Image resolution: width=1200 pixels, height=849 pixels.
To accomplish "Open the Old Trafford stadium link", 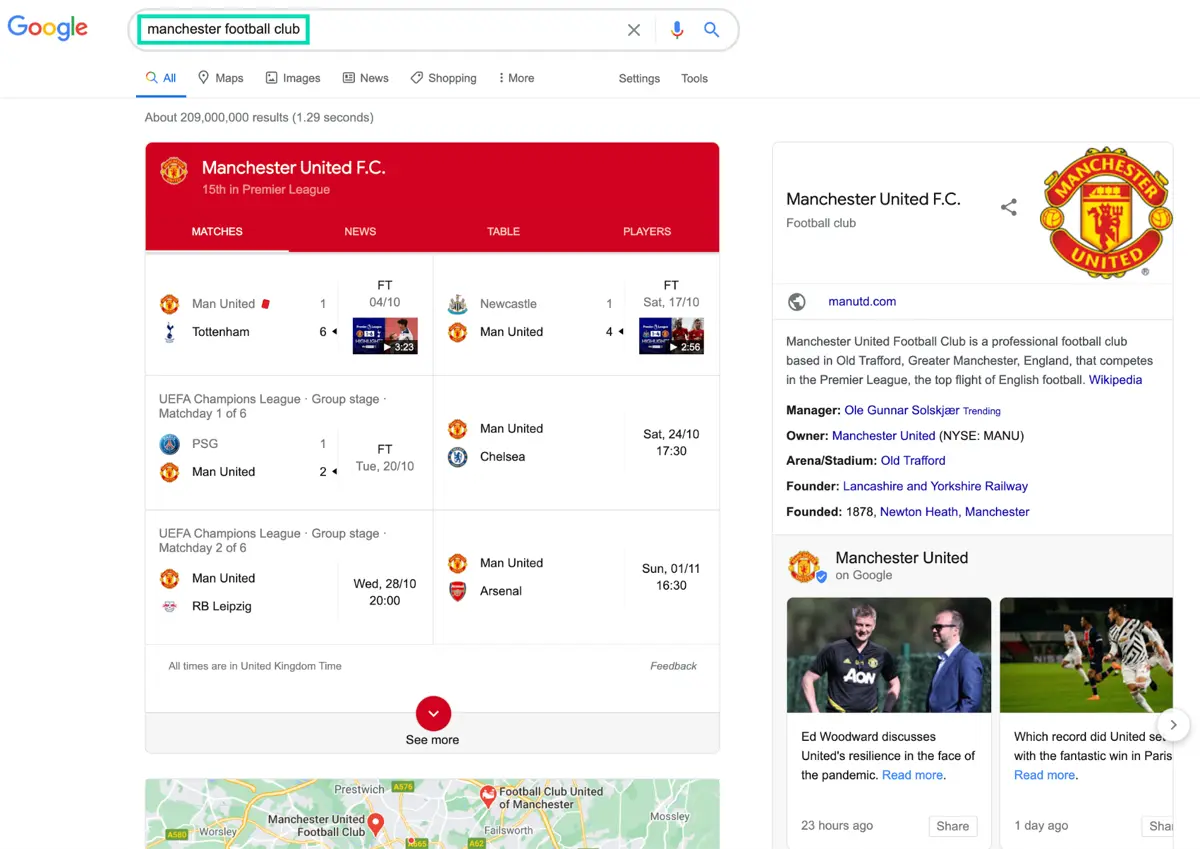I will [913, 461].
